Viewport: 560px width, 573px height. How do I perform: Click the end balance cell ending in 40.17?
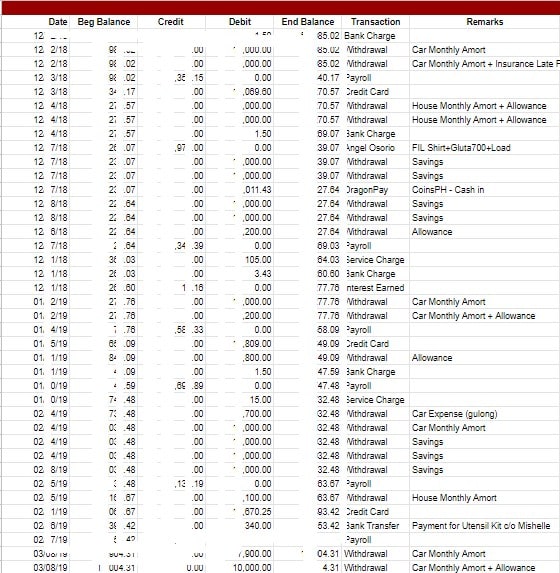(x=307, y=78)
